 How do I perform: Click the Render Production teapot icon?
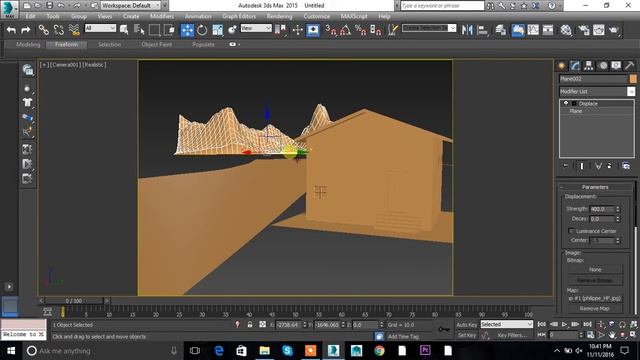tap(613, 30)
